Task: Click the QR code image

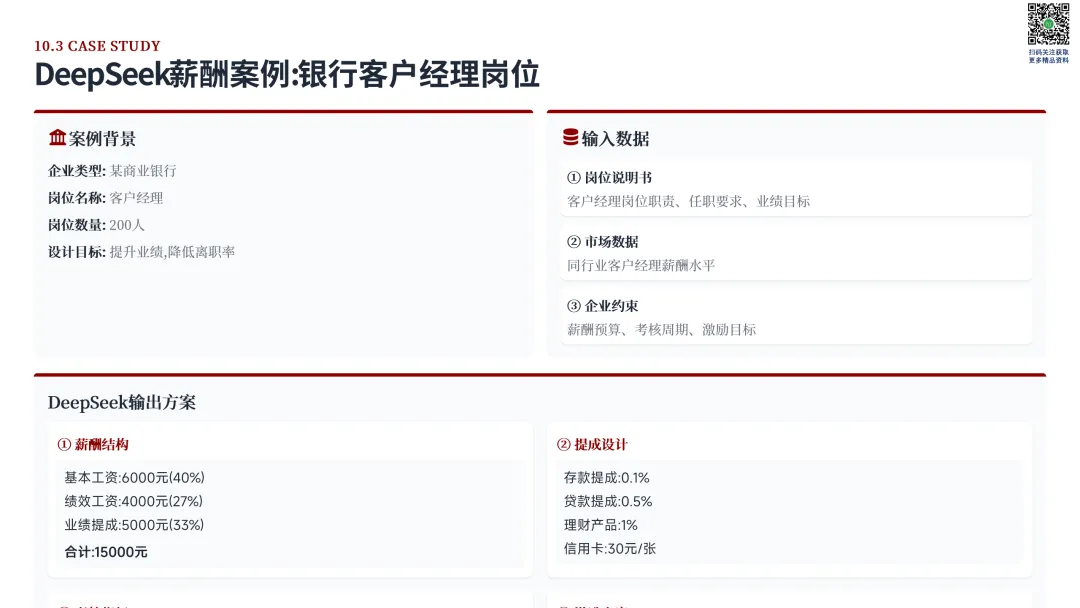Action: click(x=1048, y=24)
